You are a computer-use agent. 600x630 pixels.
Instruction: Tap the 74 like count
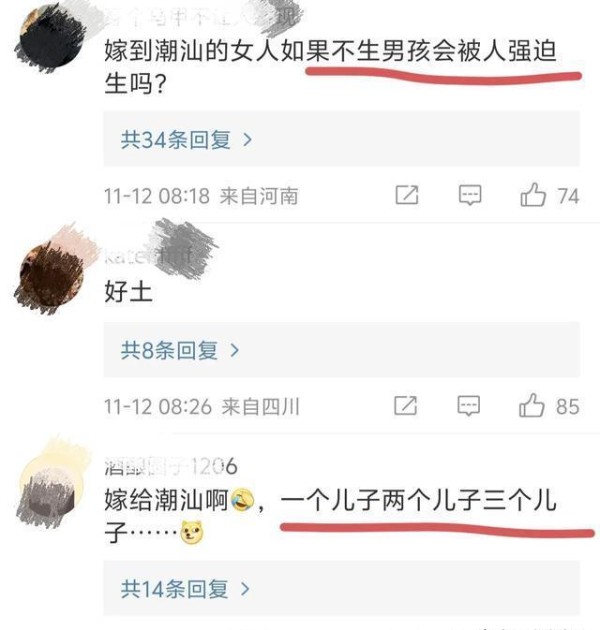(568, 196)
